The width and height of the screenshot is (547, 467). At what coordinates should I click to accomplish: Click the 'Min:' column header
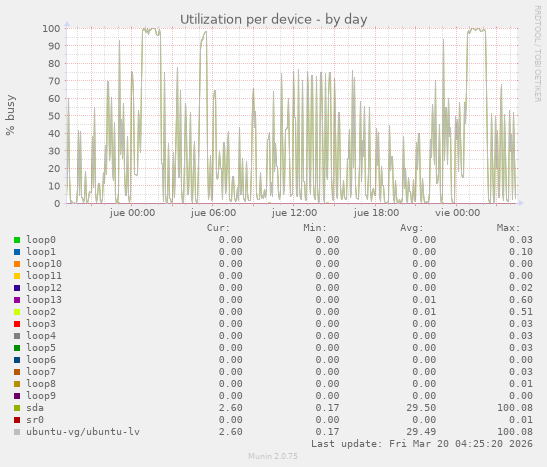(x=315, y=228)
